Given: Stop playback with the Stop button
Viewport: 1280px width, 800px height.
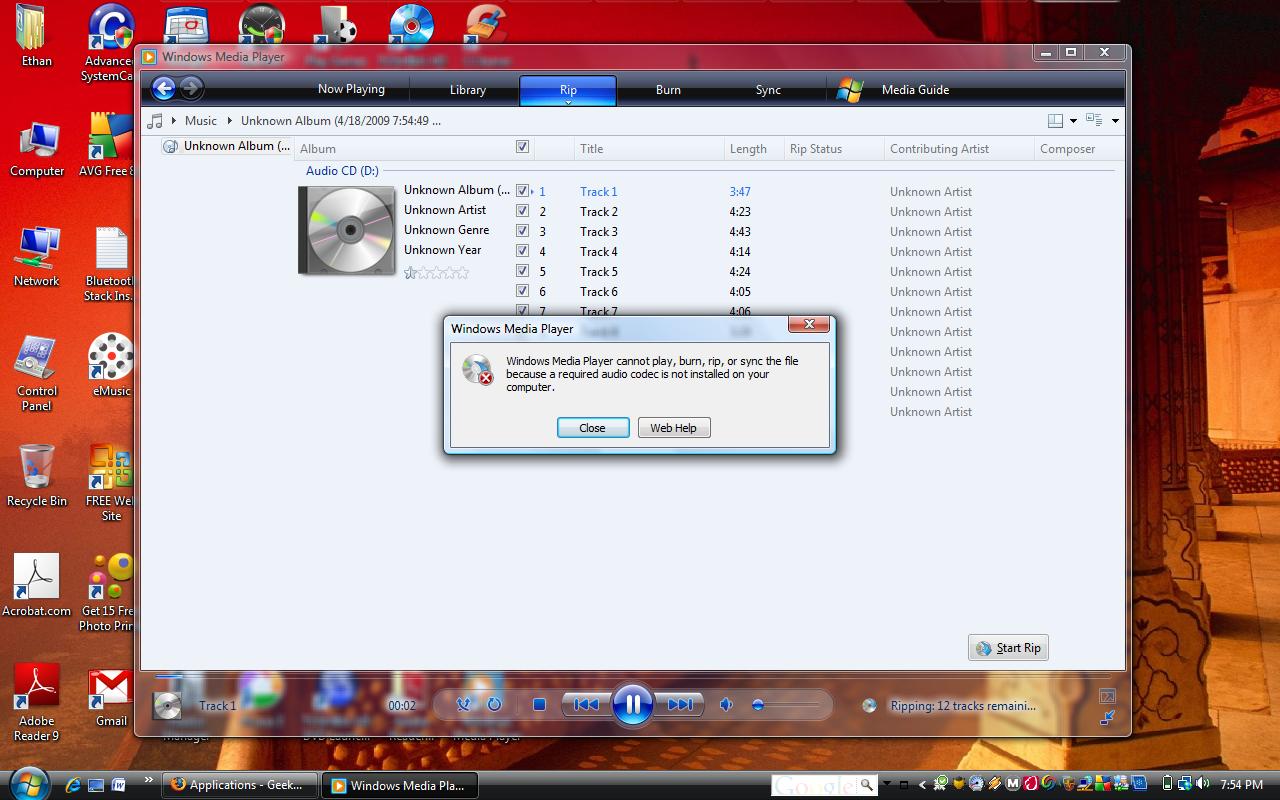Looking at the screenshot, I should pos(539,704).
